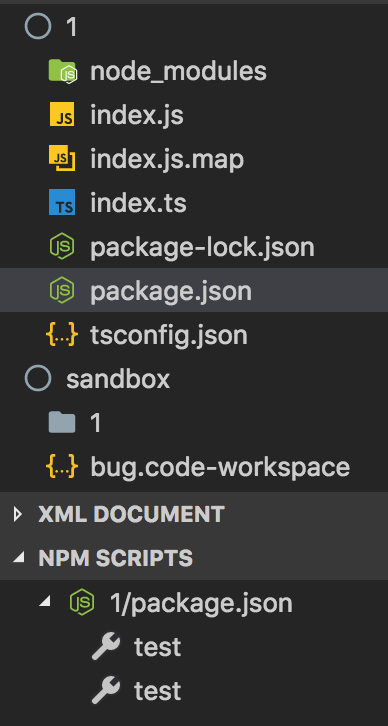Expand the XML DOCUMENT section arrow
Screen dimensions: 388x726
click(18, 514)
